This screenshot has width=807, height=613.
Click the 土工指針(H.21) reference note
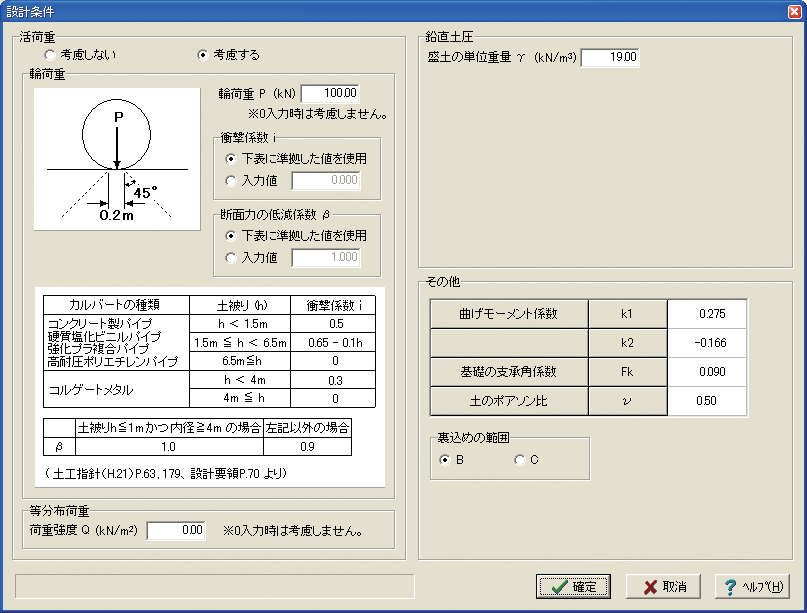pyautogui.click(x=166, y=474)
